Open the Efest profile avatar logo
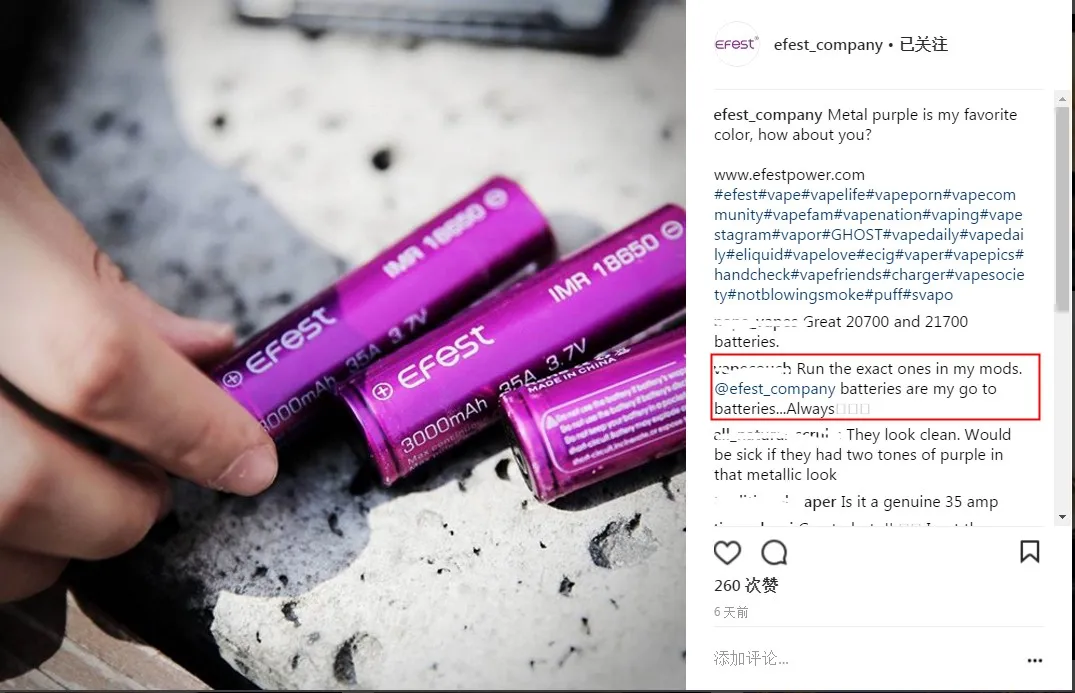Image resolution: width=1075 pixels, height=693 pixels. point(736,45)
